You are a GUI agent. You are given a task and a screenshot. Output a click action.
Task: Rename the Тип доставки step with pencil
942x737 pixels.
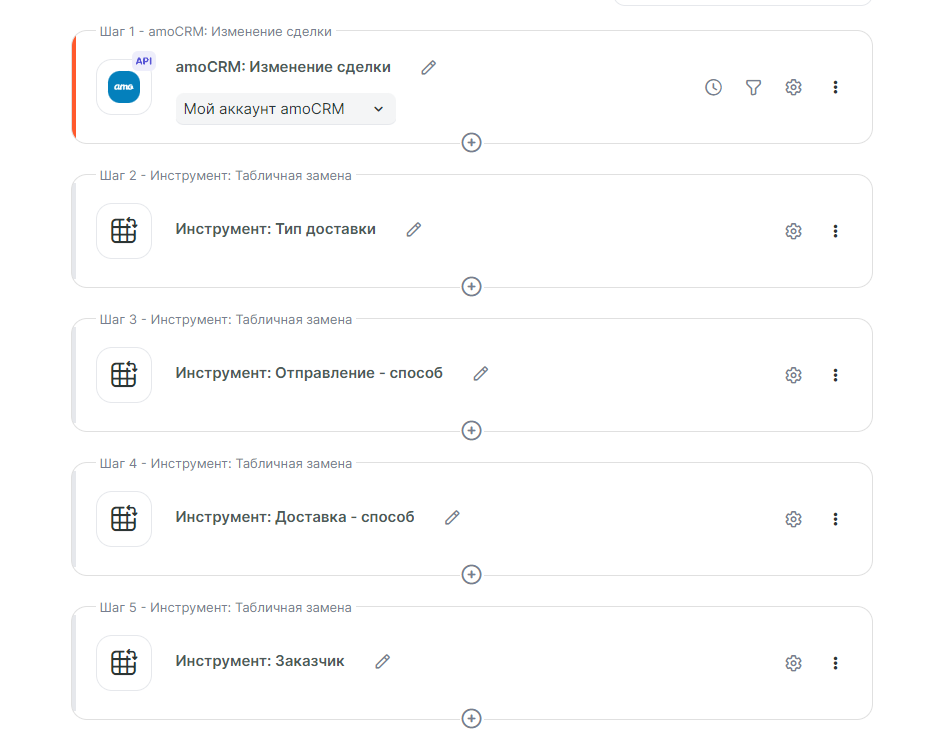pyautogui.click(x=414, y=229)
